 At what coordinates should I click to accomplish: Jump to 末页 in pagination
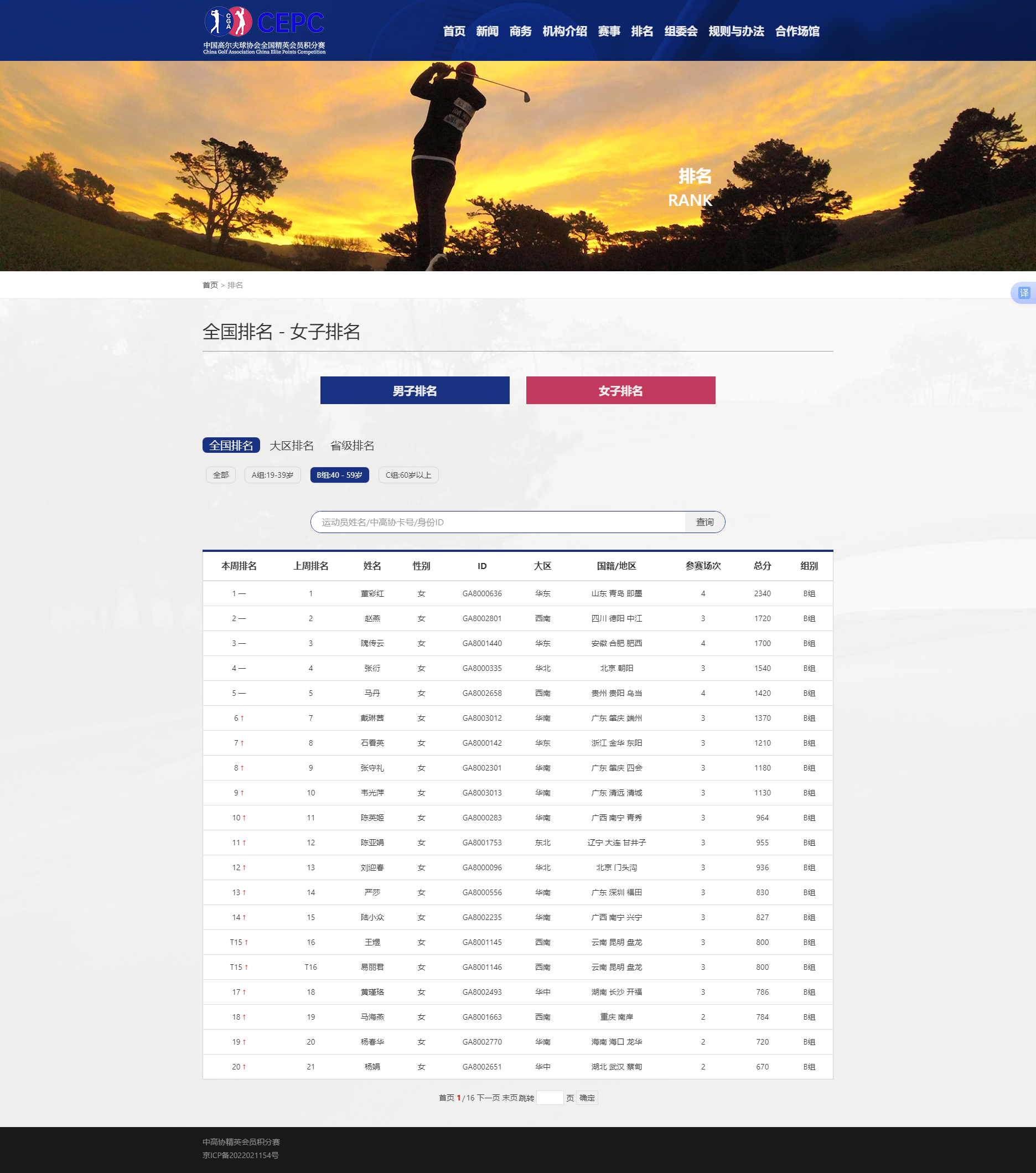pos(509,1098)
